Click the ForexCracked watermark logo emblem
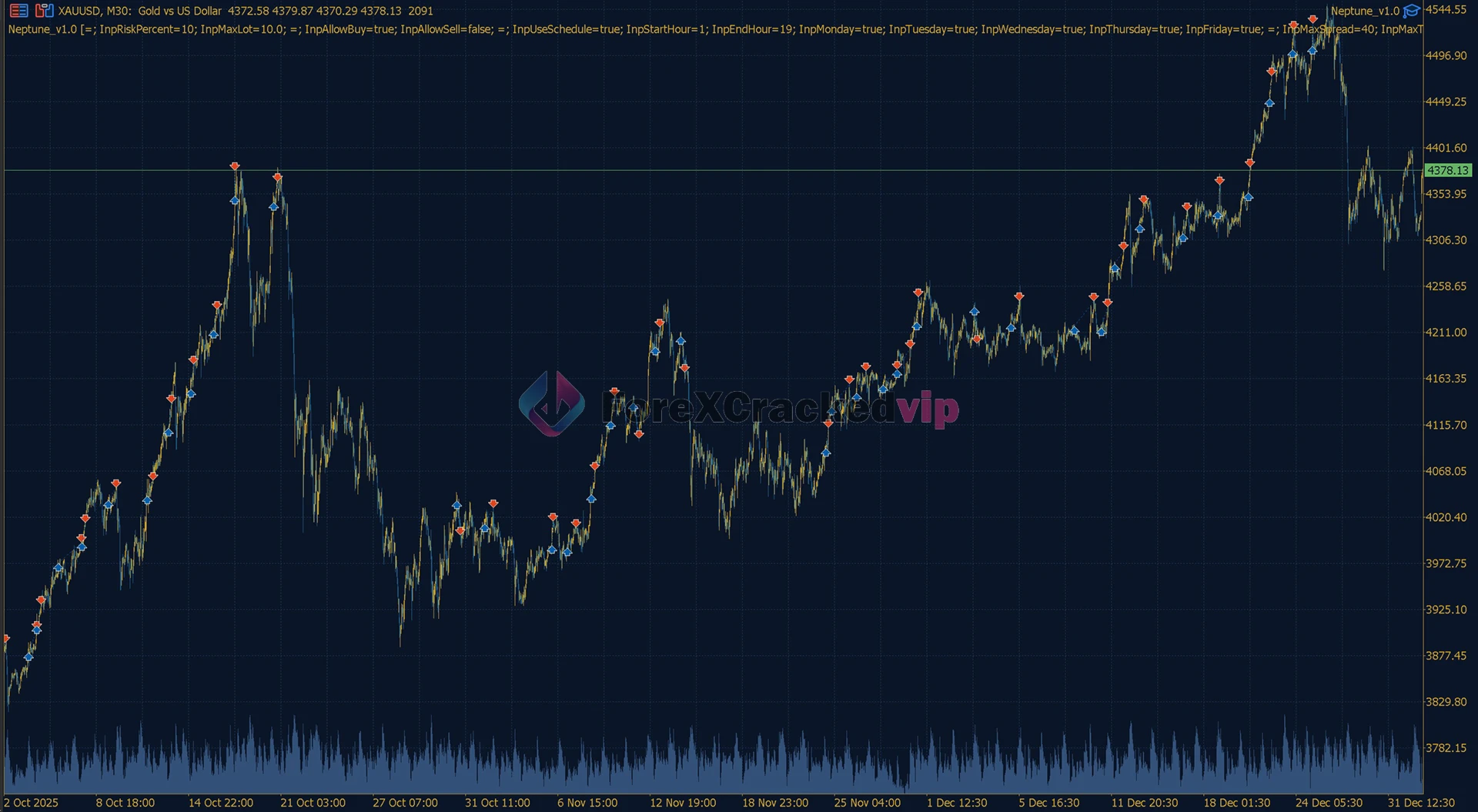Viewport: 1478px width, 812px height. coord(551,404)
